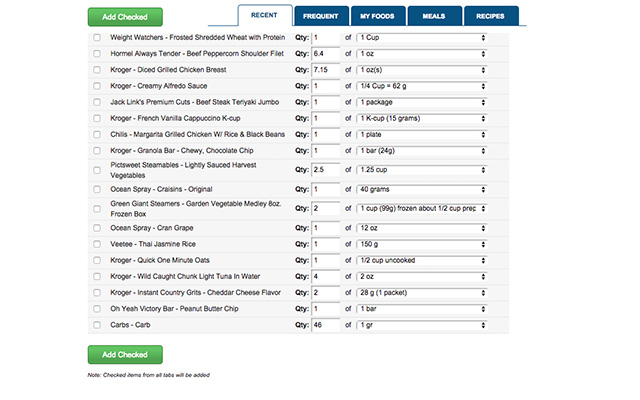This screenshot has height=400, width=640.
Task: Tick the Carbs - Carb checkbox
Action: tap(97, 325)
